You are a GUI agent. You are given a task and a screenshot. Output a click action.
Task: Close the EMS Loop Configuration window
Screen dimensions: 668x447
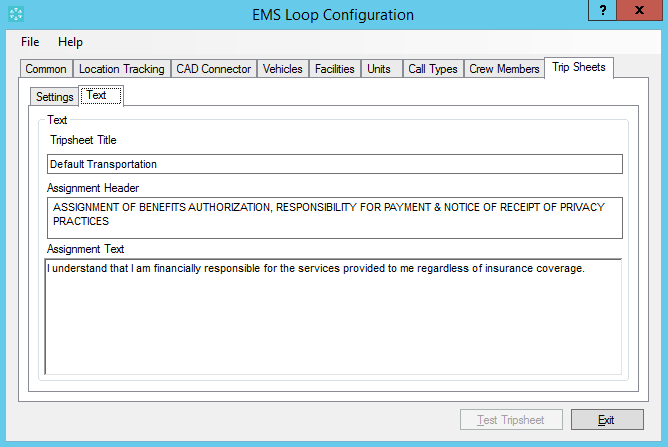(639, 10)
